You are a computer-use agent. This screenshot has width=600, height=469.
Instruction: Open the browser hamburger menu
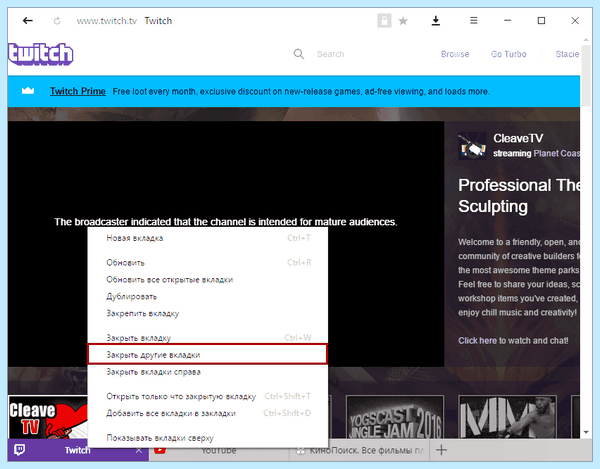tap(473, 21)
